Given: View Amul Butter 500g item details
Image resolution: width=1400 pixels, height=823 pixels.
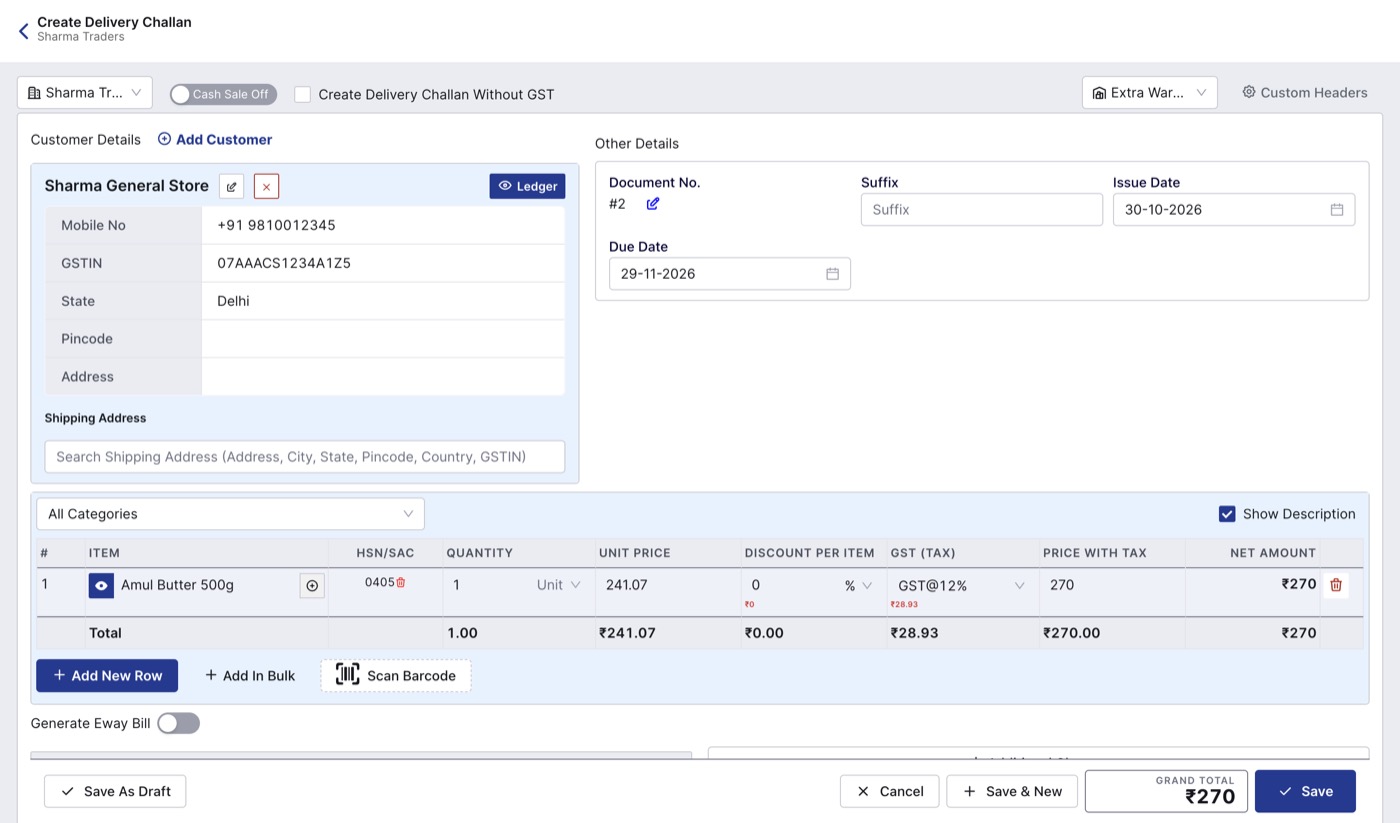Looking at the screenshot, I should click(x=101, y=586).
